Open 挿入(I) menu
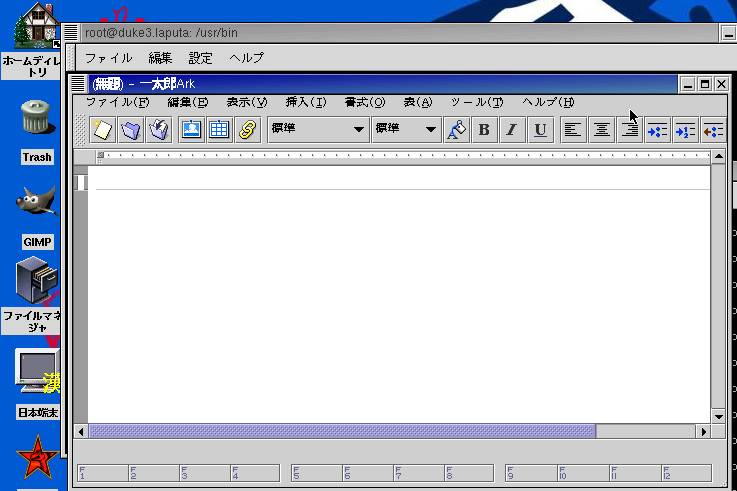The height and width of the screenshot is (491, 737). tap(306, 102)
